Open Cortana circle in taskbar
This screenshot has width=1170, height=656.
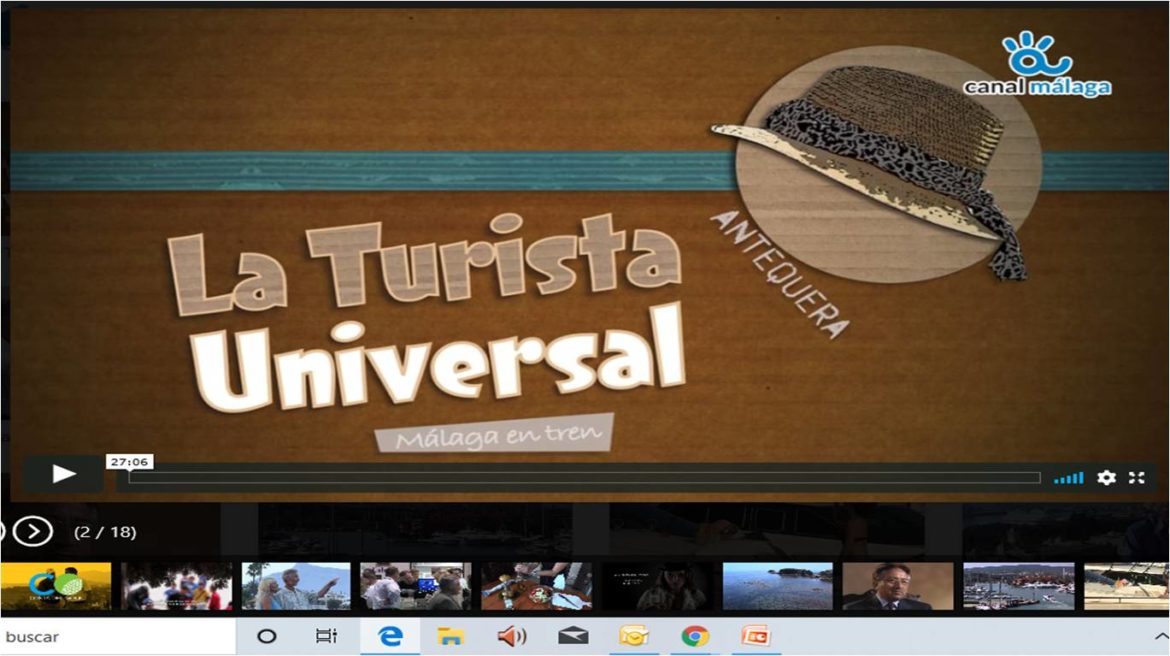click(x=266, y=637)
